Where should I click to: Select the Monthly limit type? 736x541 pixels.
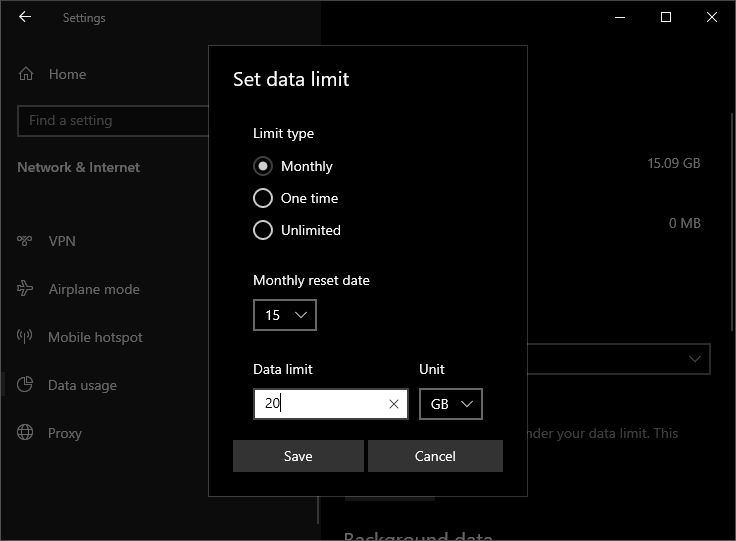point(263,166)
